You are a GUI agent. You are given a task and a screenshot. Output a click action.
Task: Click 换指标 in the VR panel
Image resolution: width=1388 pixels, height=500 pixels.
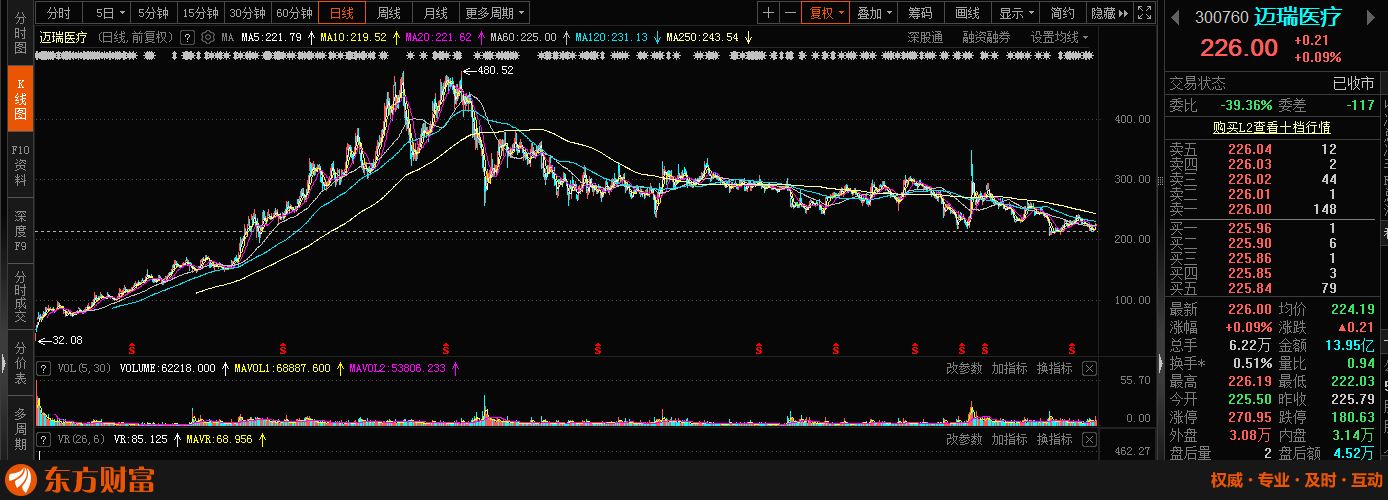click(1054, 439)
